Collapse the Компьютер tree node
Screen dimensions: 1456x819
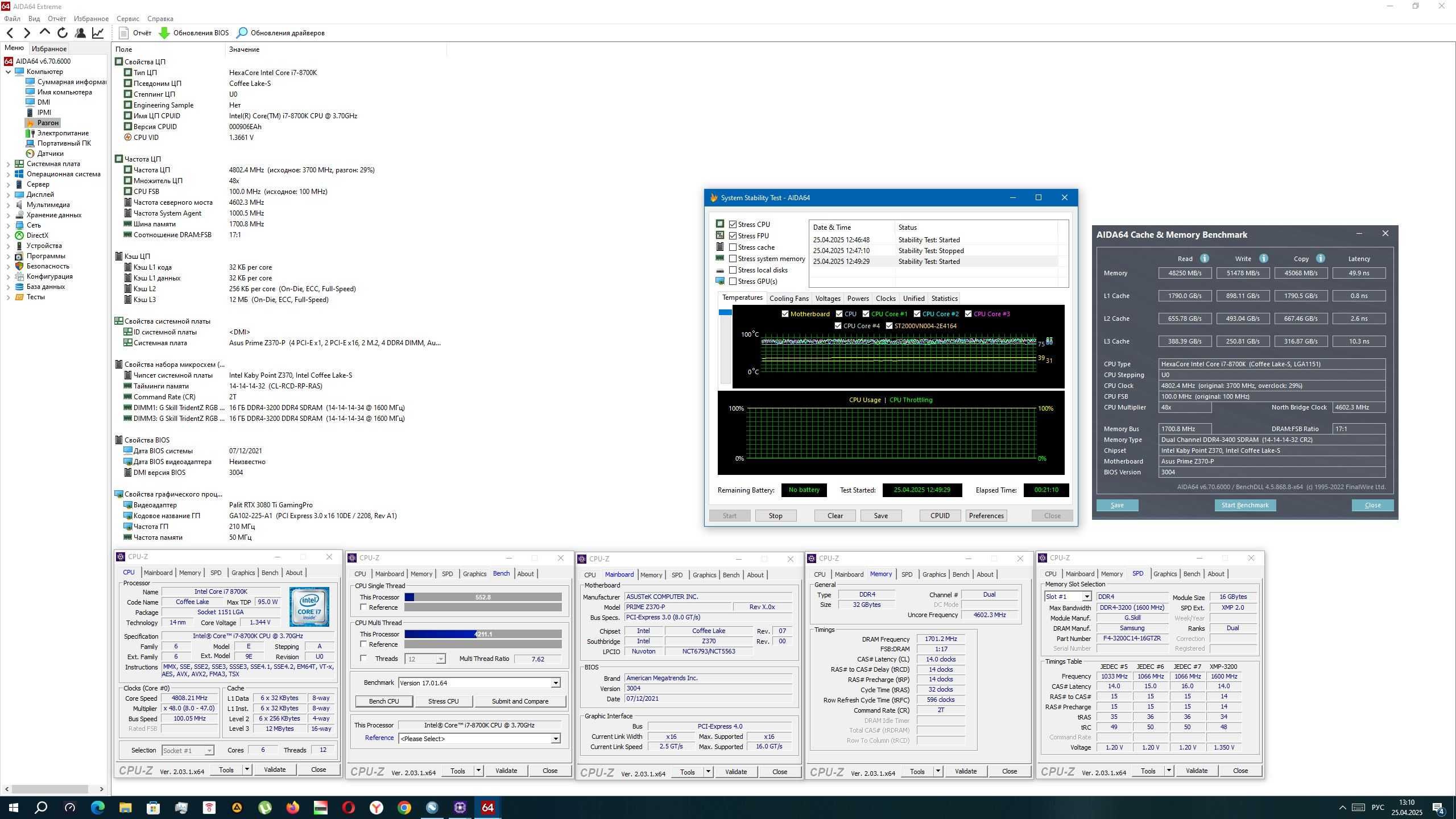(x=9, y=72)
